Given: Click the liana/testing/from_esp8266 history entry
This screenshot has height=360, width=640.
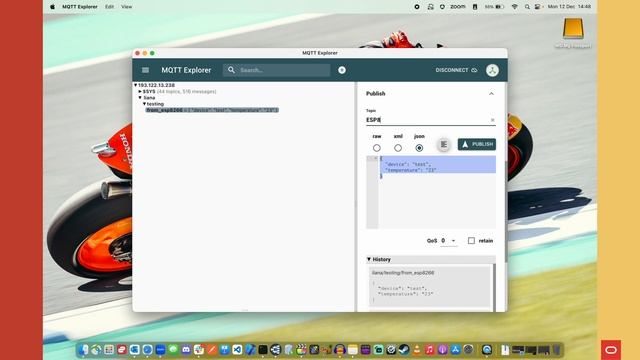Looking at the screenshot, I should click(429, 287).
